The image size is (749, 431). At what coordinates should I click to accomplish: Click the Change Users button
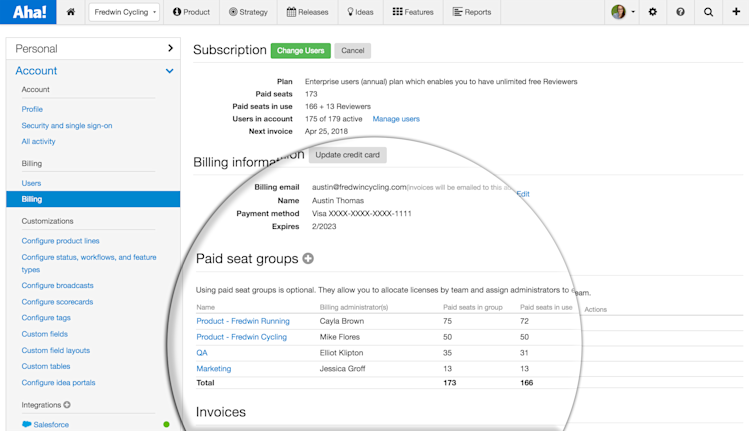[300, 50]
